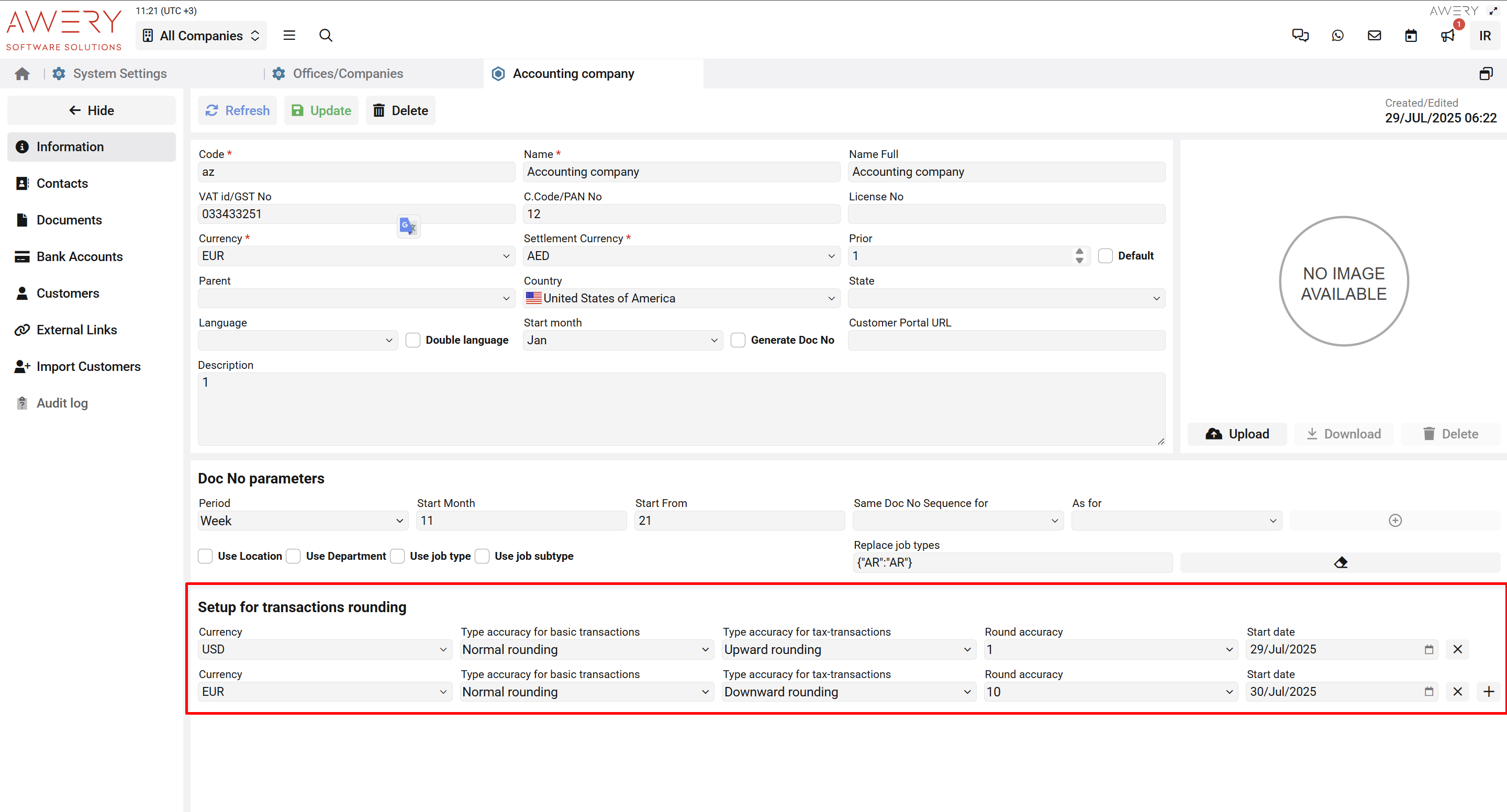Open the As for dropdown

(1177, 520)
